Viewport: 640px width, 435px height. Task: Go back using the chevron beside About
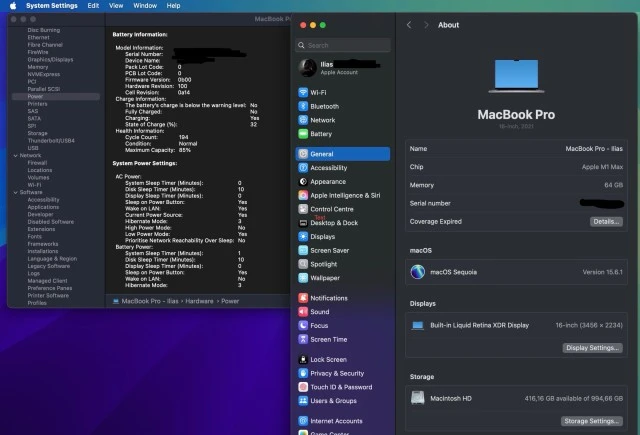(x=409, y=25)
